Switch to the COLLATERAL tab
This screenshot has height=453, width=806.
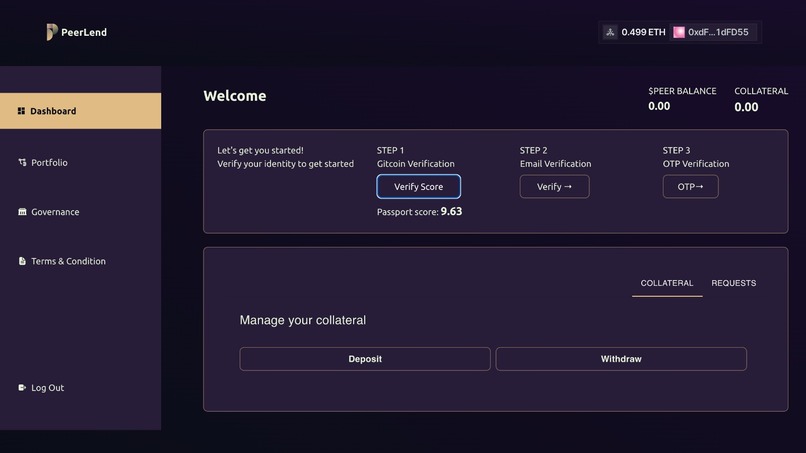pos(667,283)
